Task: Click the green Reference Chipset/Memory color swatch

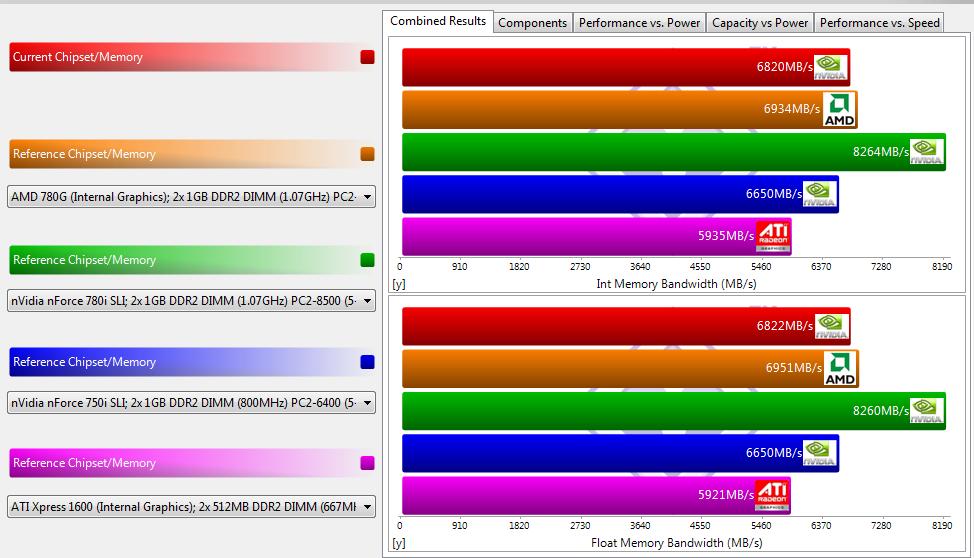Action: click(367, 260)
